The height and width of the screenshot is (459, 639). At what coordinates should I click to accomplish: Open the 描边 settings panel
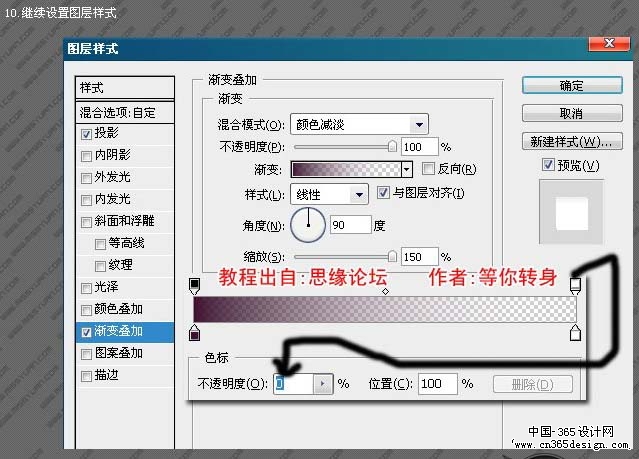(106, 375)
